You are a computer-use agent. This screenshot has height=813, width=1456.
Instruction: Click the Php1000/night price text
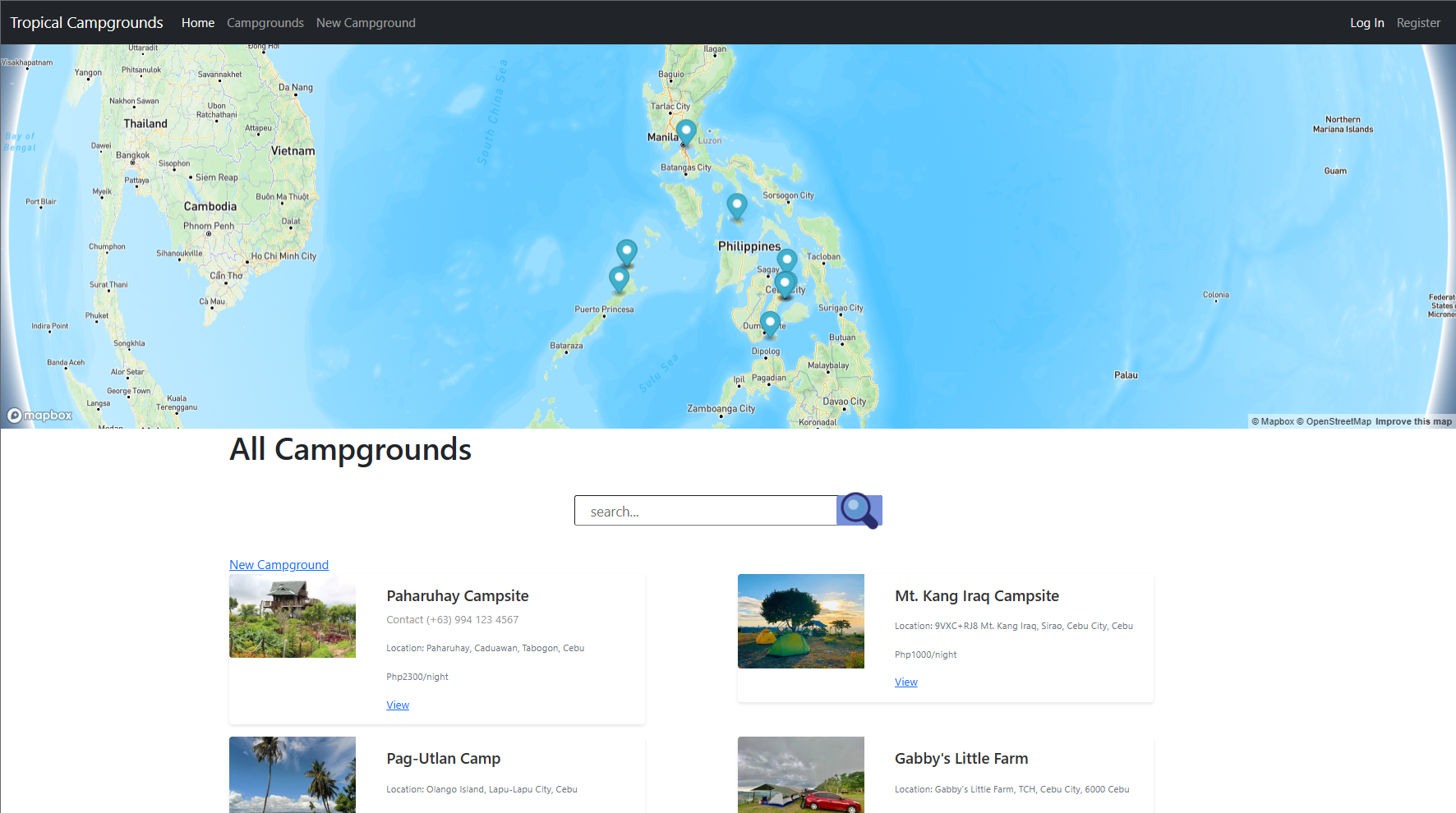[x=926, y=655]
